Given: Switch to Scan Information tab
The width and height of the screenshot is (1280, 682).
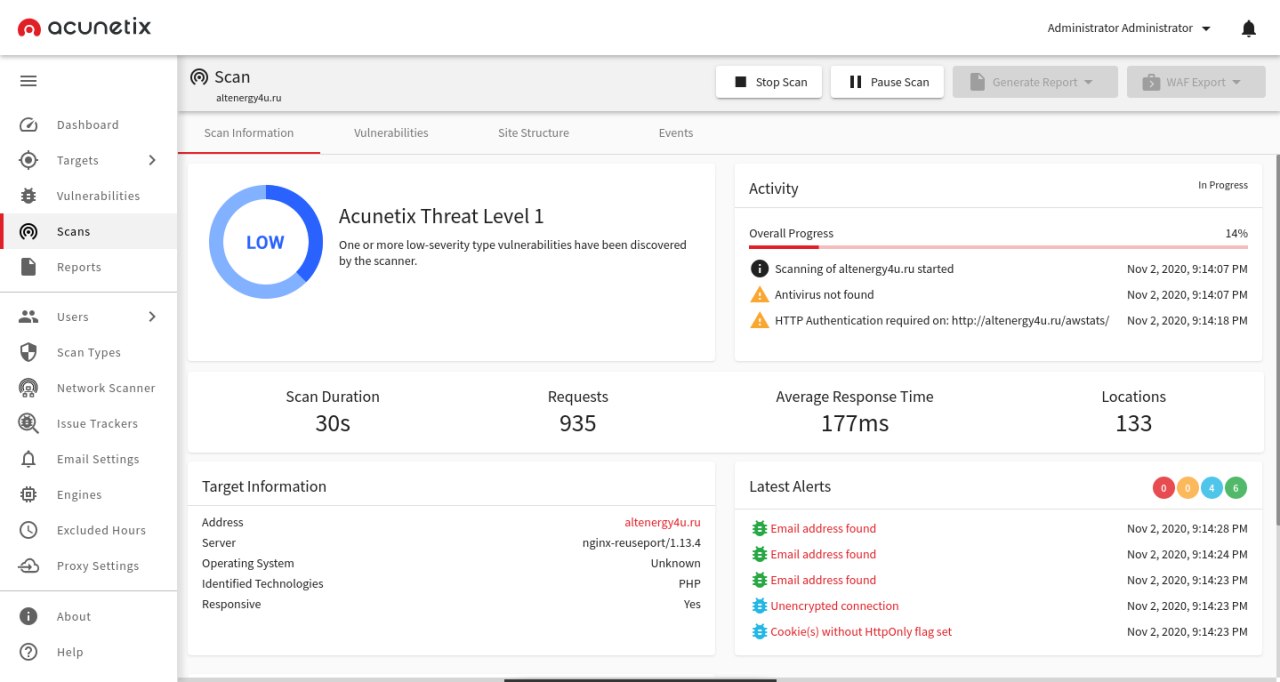Looking at the screenshot, I should (x=249, y=133).
